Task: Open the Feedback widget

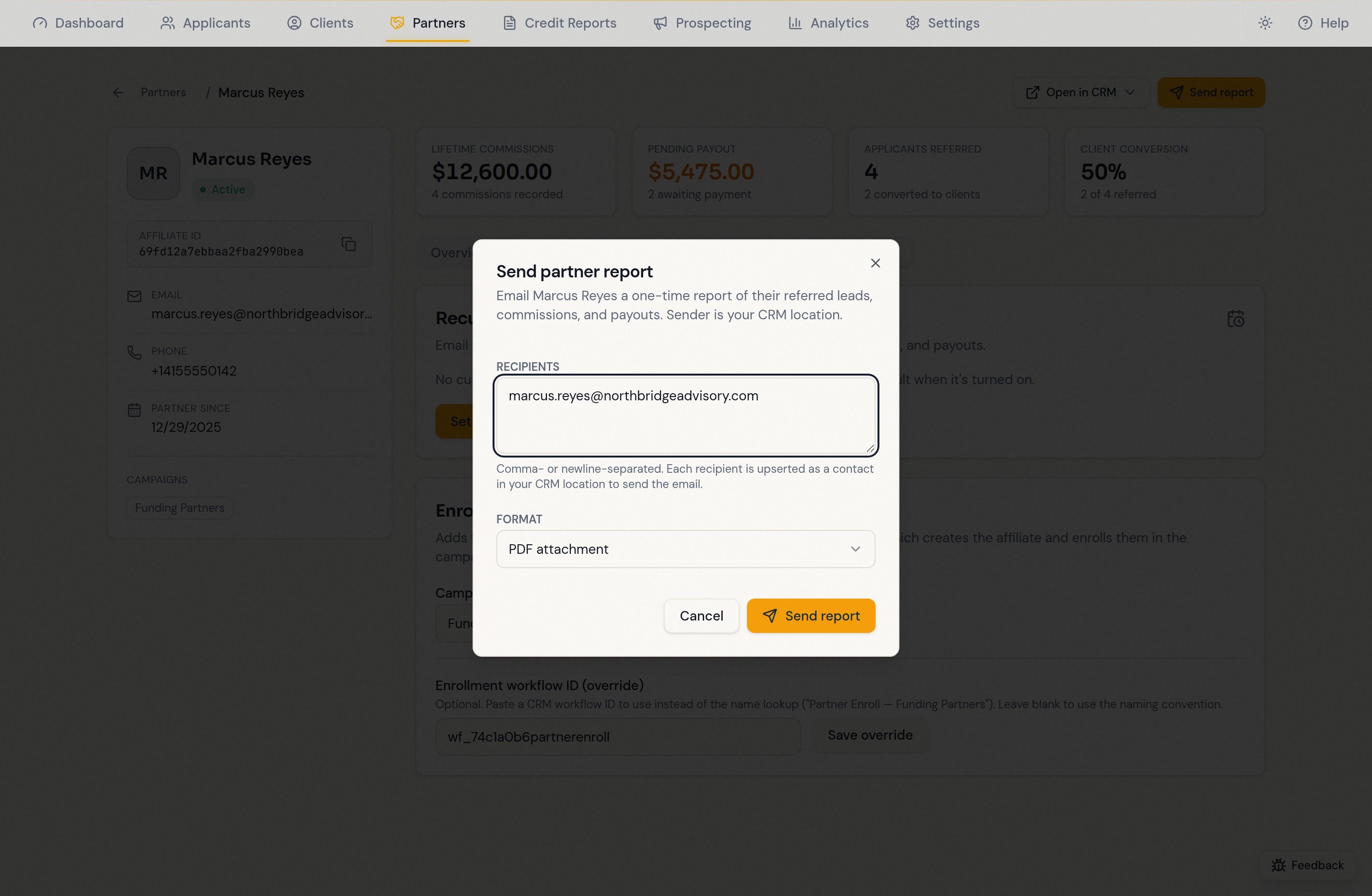Action: click(x=1307, y=865)
